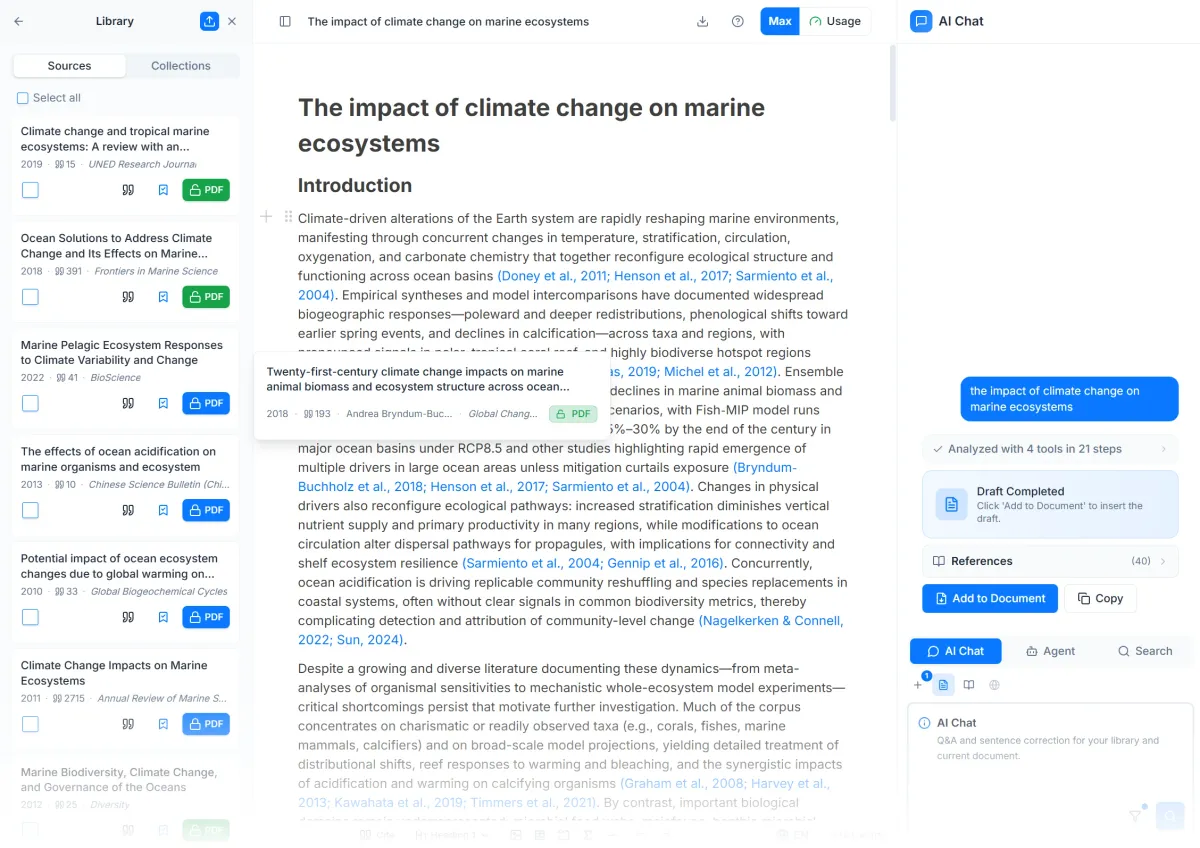Image resolution: width=1200 pixels, height=848 pixels.
Task: Check the 'Select all' checkbox
Action: coord(23,98)
